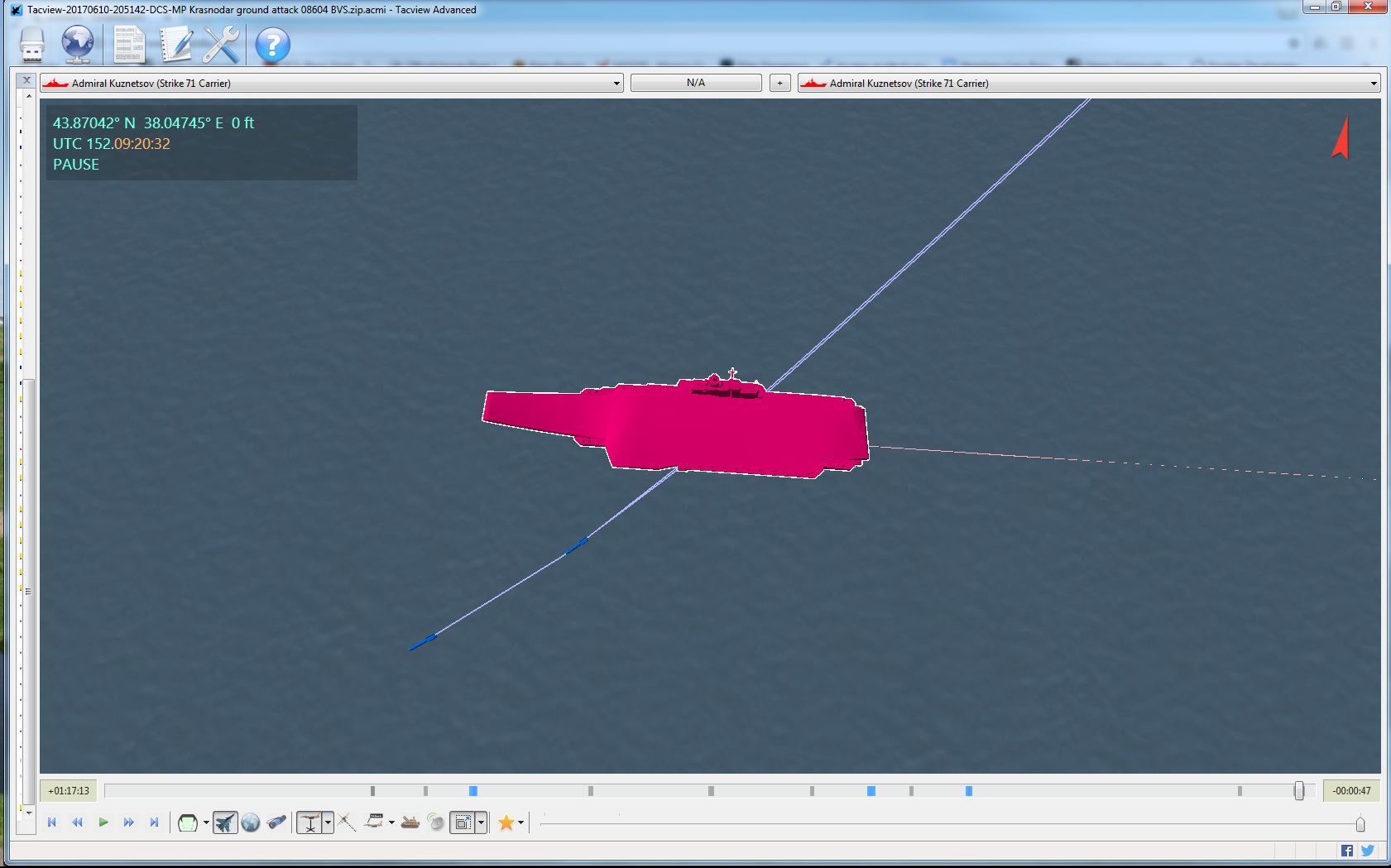Open the document report icon in top toolbar
Image resolution: width=1391 pixels, height=868 pixels.
[129, 44]
